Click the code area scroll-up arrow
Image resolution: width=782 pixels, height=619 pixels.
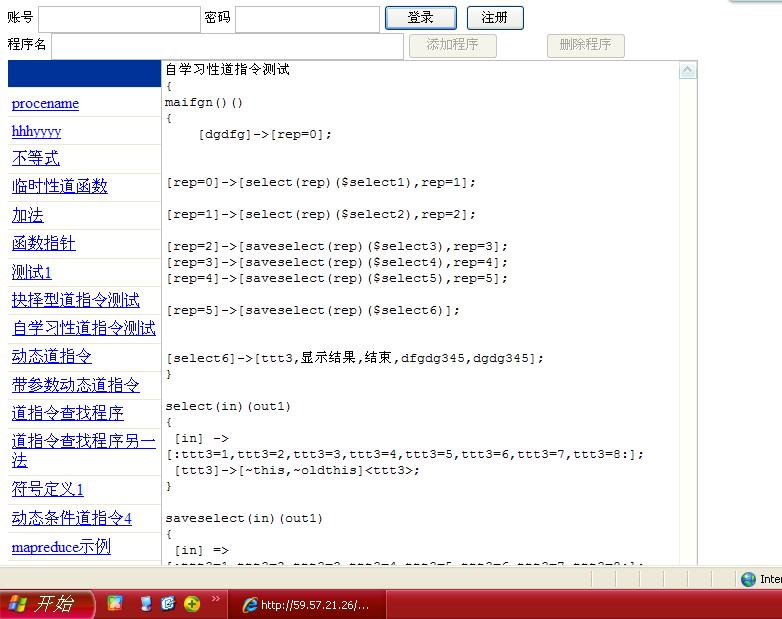(x=688, y=70)
